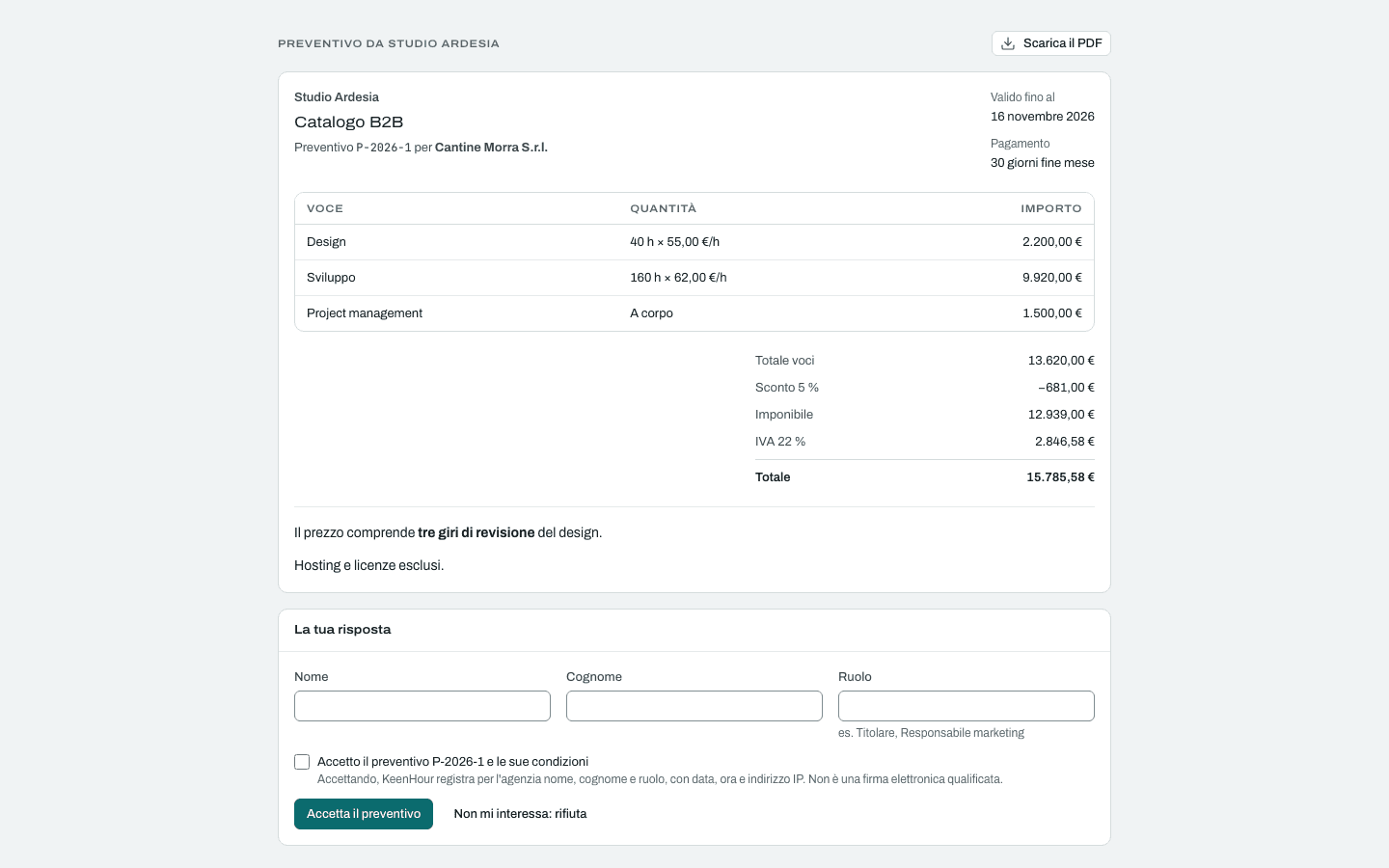Image resolution: width=1389 pixels, height=868 pixels.
Task: Click the final total 15.785,58 €
Action: click(1060, 477)
